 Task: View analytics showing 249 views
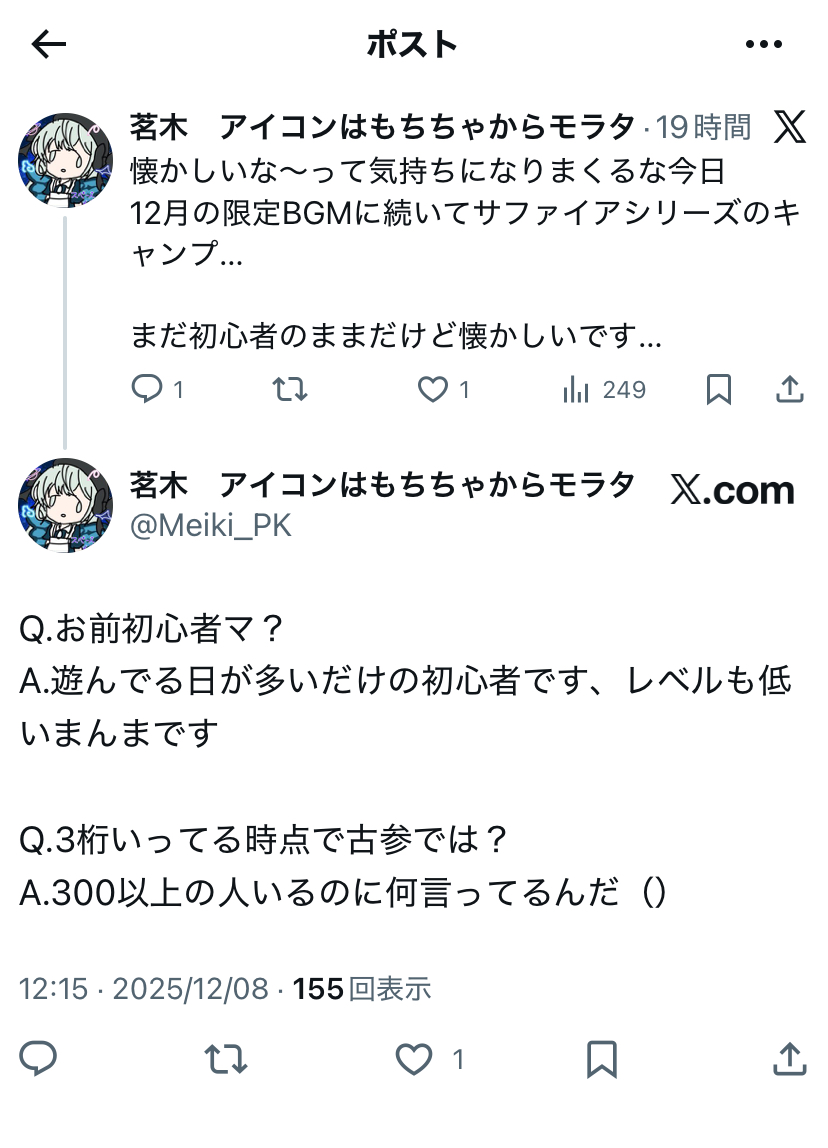pos(604,389)
